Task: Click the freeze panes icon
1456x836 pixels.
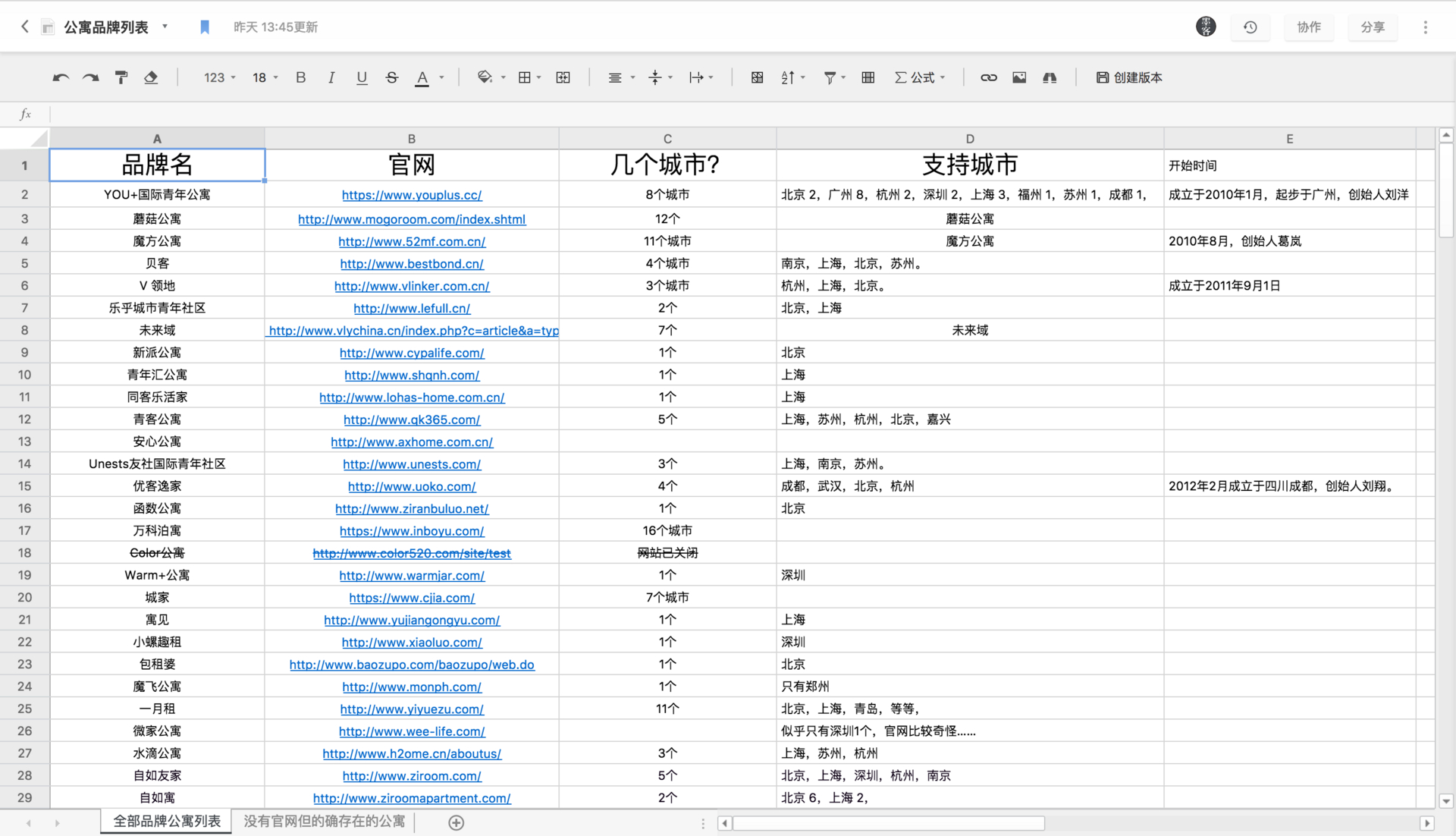Action: tap(757, 77)
